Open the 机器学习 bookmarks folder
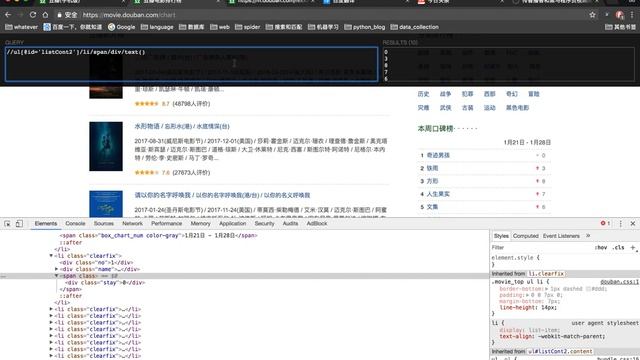Image resolution: width=640 pixels, height=360 pixels. (323, 27)
